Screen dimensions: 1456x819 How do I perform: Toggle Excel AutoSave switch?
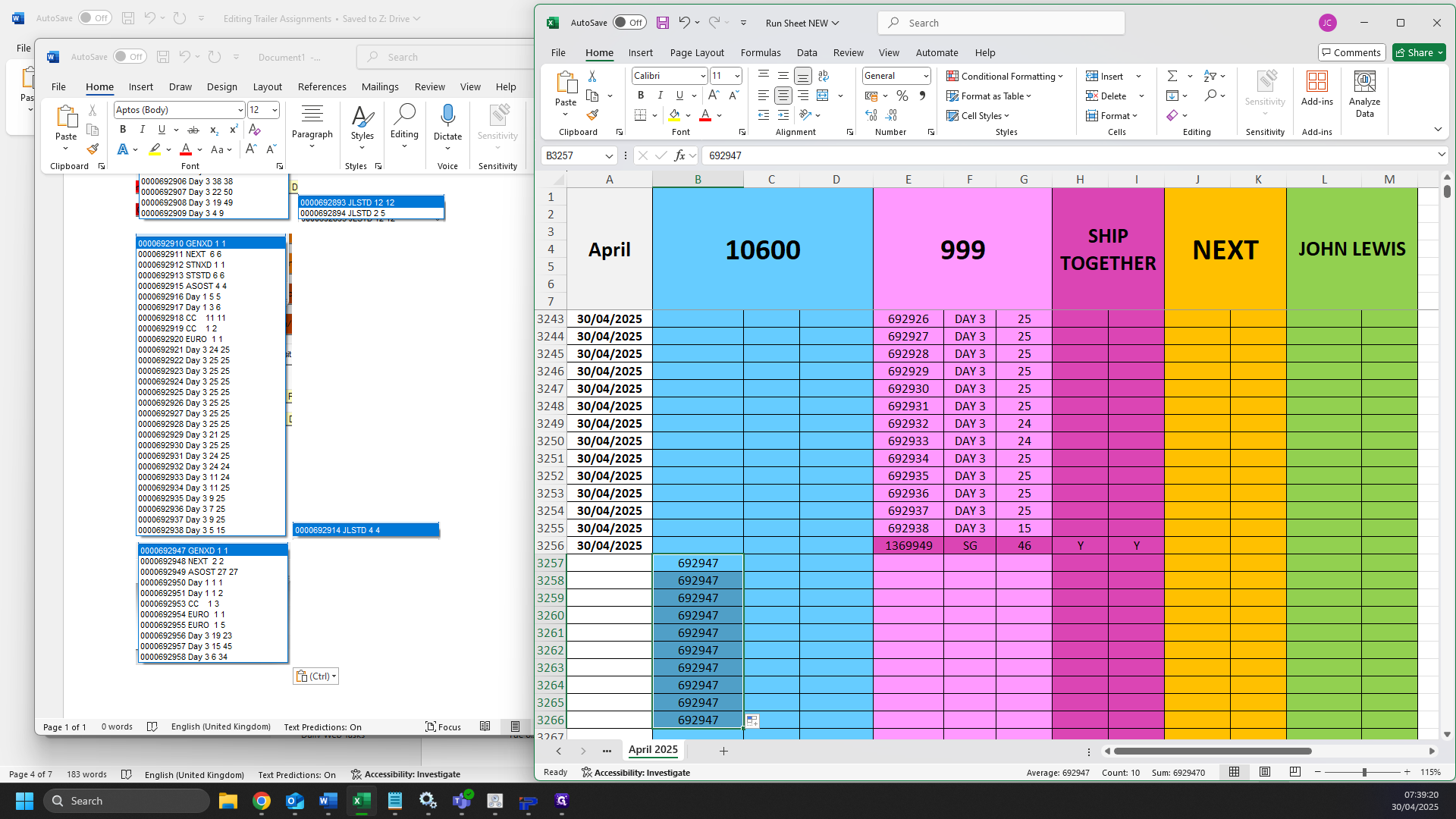point(629,23)
